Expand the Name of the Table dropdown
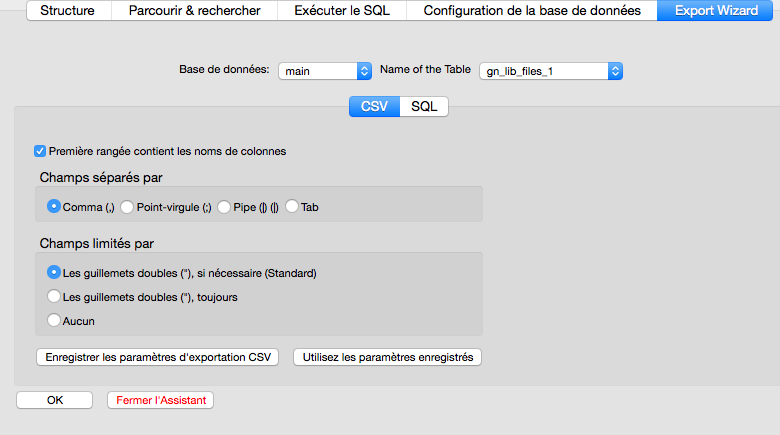The width and height of the screenshot is (780, 435). point(551,71)
